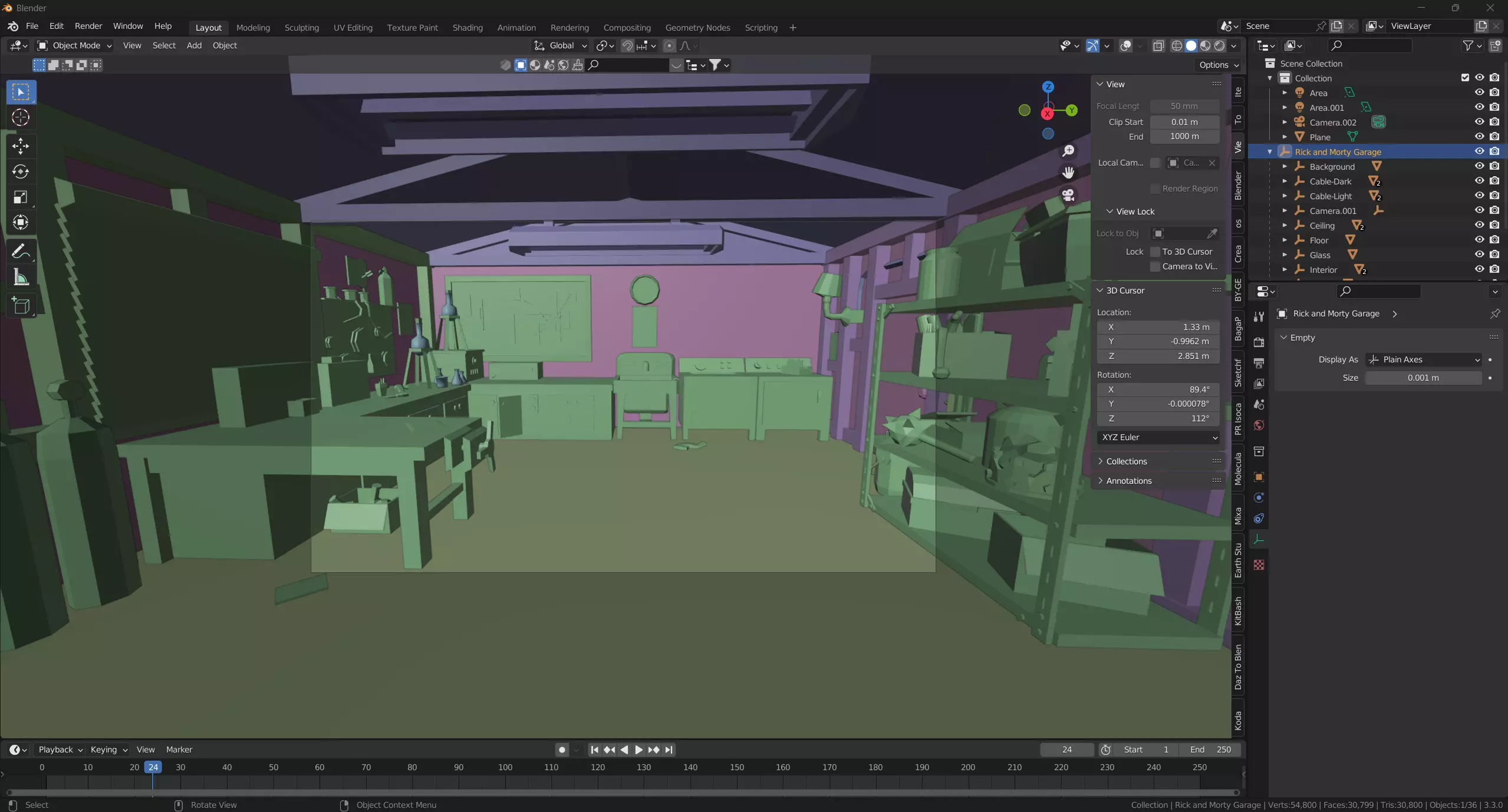Pin the Rick and Morty Garage properties
This screenshot has height=812, width=1508.
[1495, 313]
